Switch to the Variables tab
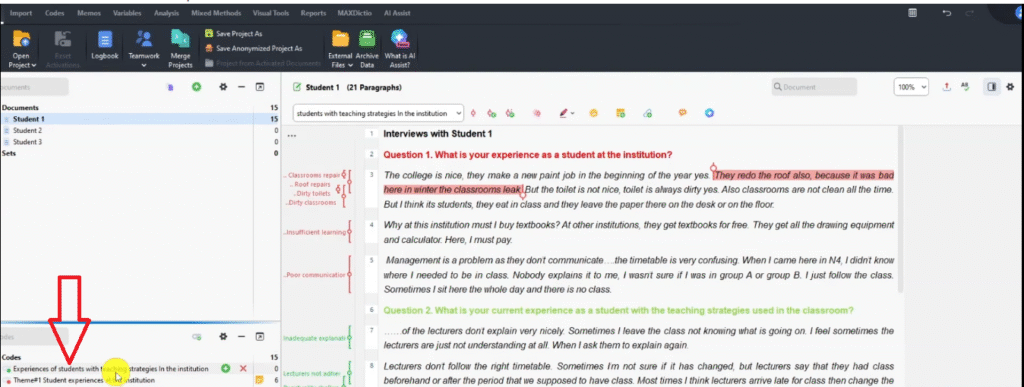Image resolution: width=1024 pixels, height=387 pixels. pos(127,13)
